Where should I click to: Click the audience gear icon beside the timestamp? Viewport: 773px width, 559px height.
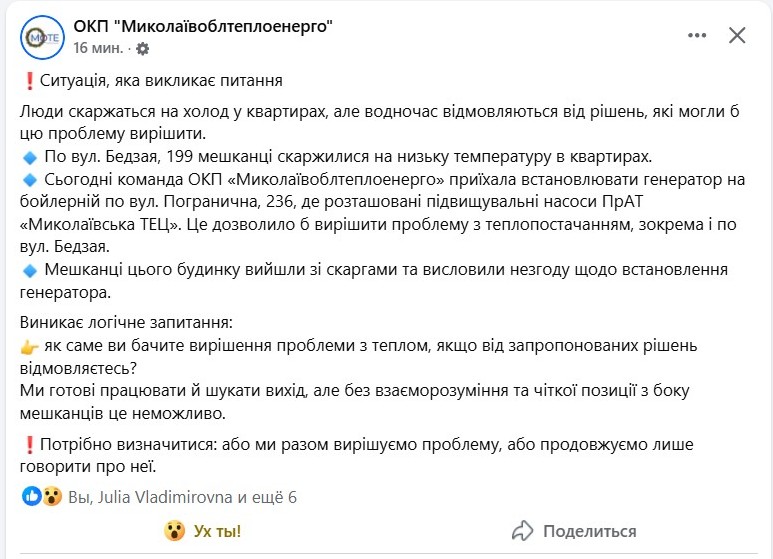[x=142, y=48]
